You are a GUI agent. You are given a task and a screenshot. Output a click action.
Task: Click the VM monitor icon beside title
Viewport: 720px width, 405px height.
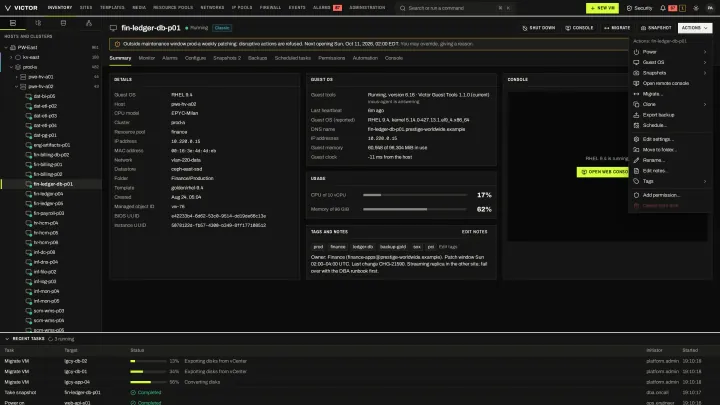(x=113, y=28)
